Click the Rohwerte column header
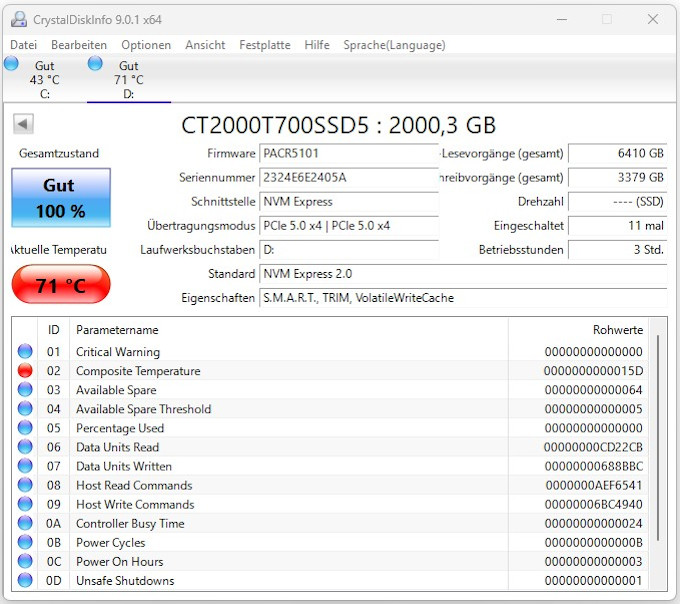The width and height of the screenshot is (680, 604). pyautogui.click(x=579, y=330)
